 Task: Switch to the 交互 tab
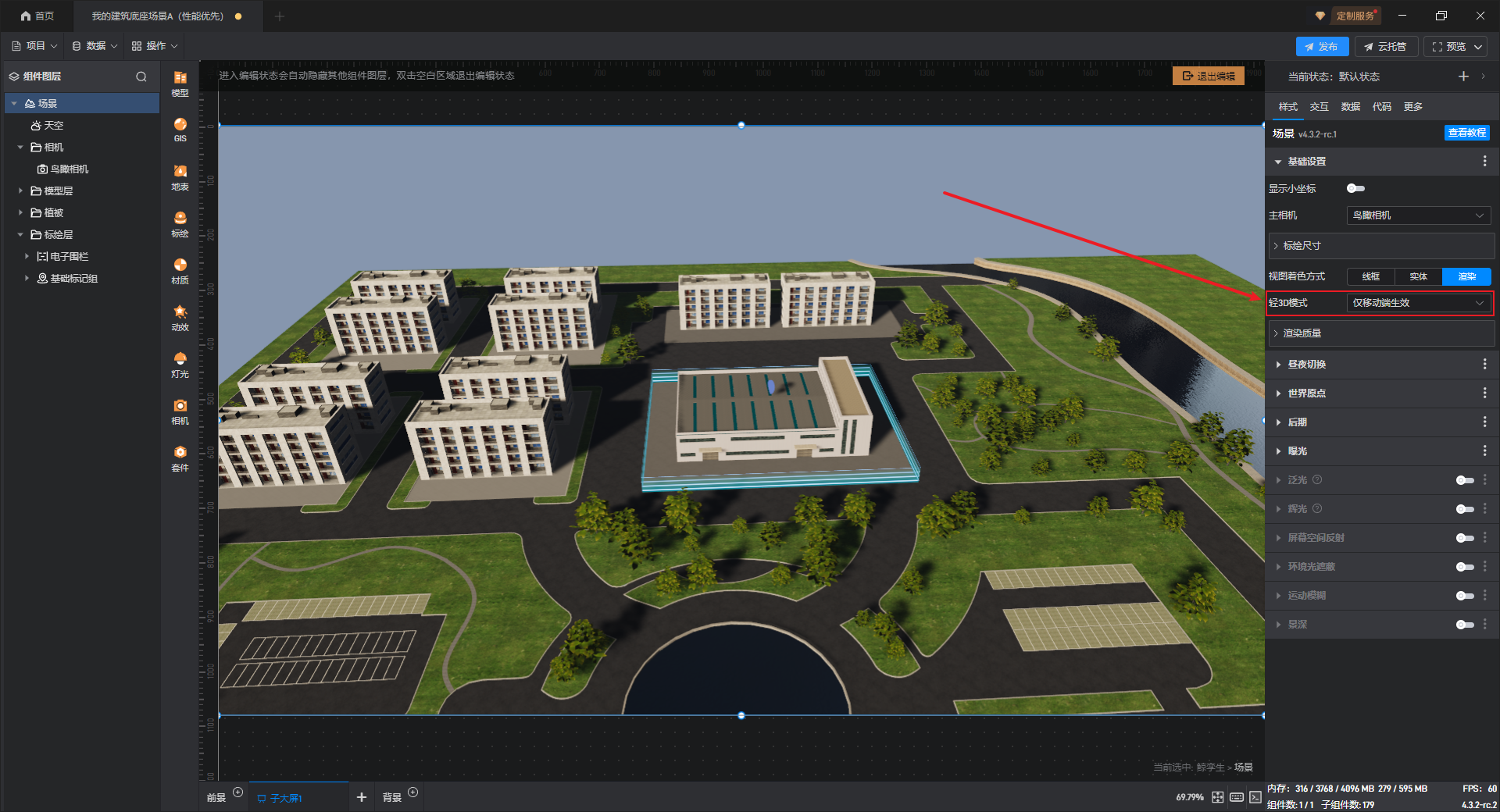point(1319,107)
